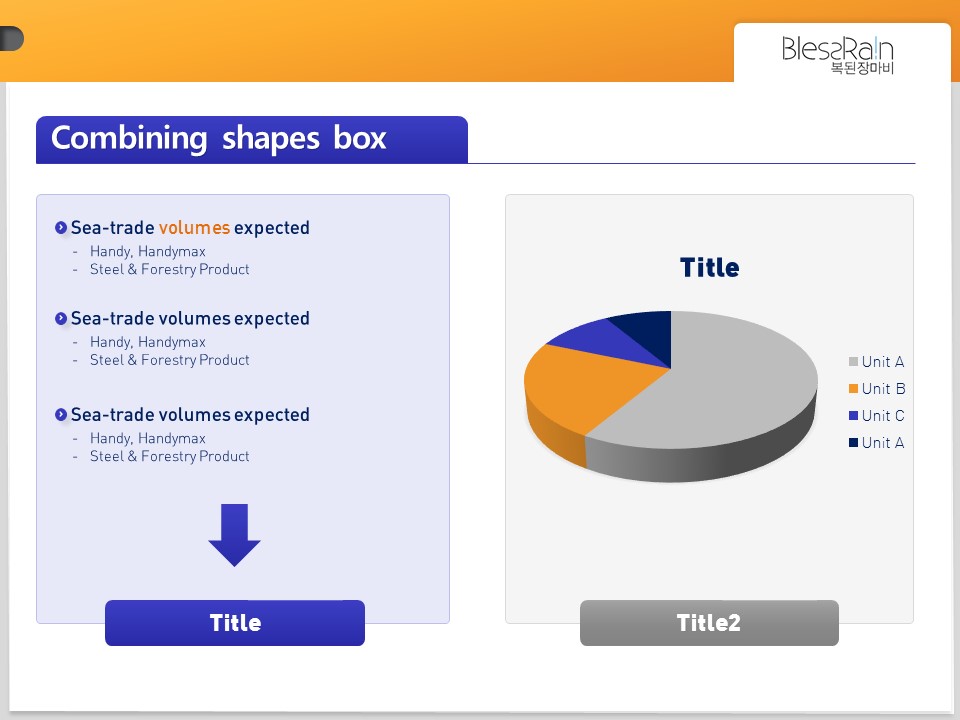
Task: Click the BlessRain logo
Action: [x=838, y=55]
